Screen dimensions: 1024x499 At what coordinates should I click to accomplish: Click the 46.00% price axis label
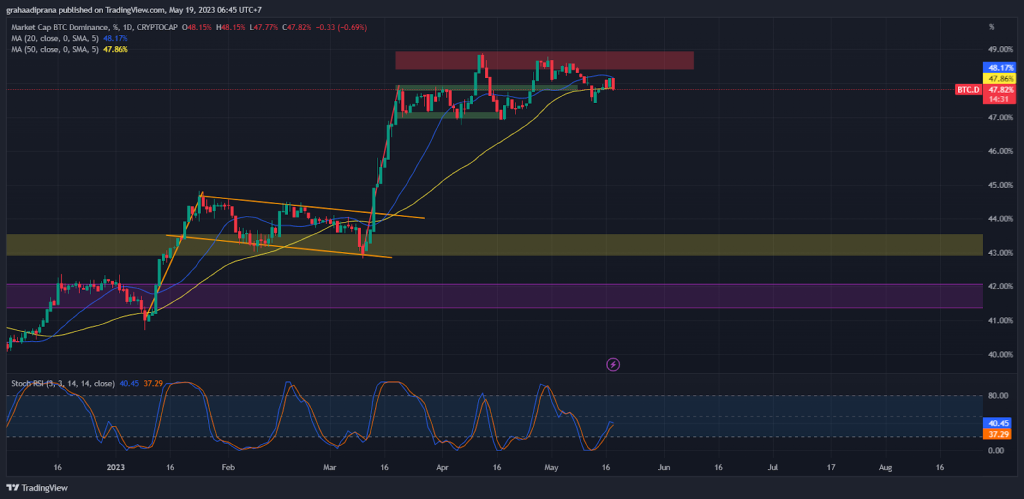coord(1000,151)
